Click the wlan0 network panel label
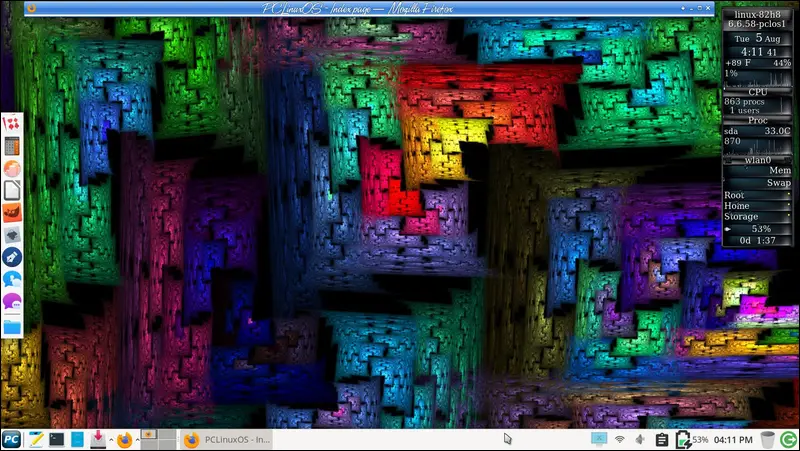Viewport: 800px width, 451px height. (757, 160)
